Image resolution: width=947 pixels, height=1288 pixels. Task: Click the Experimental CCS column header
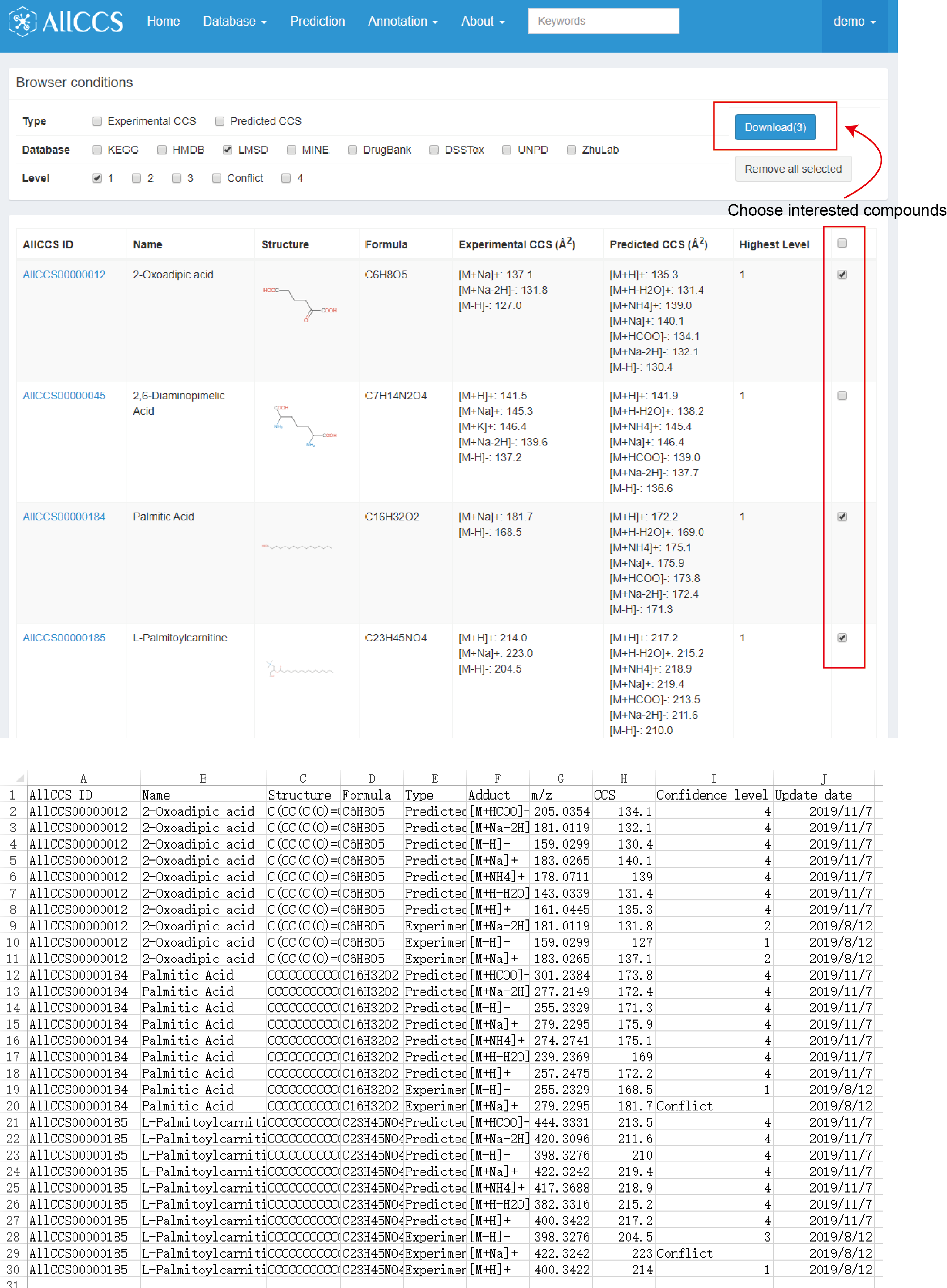coord(517,244)
